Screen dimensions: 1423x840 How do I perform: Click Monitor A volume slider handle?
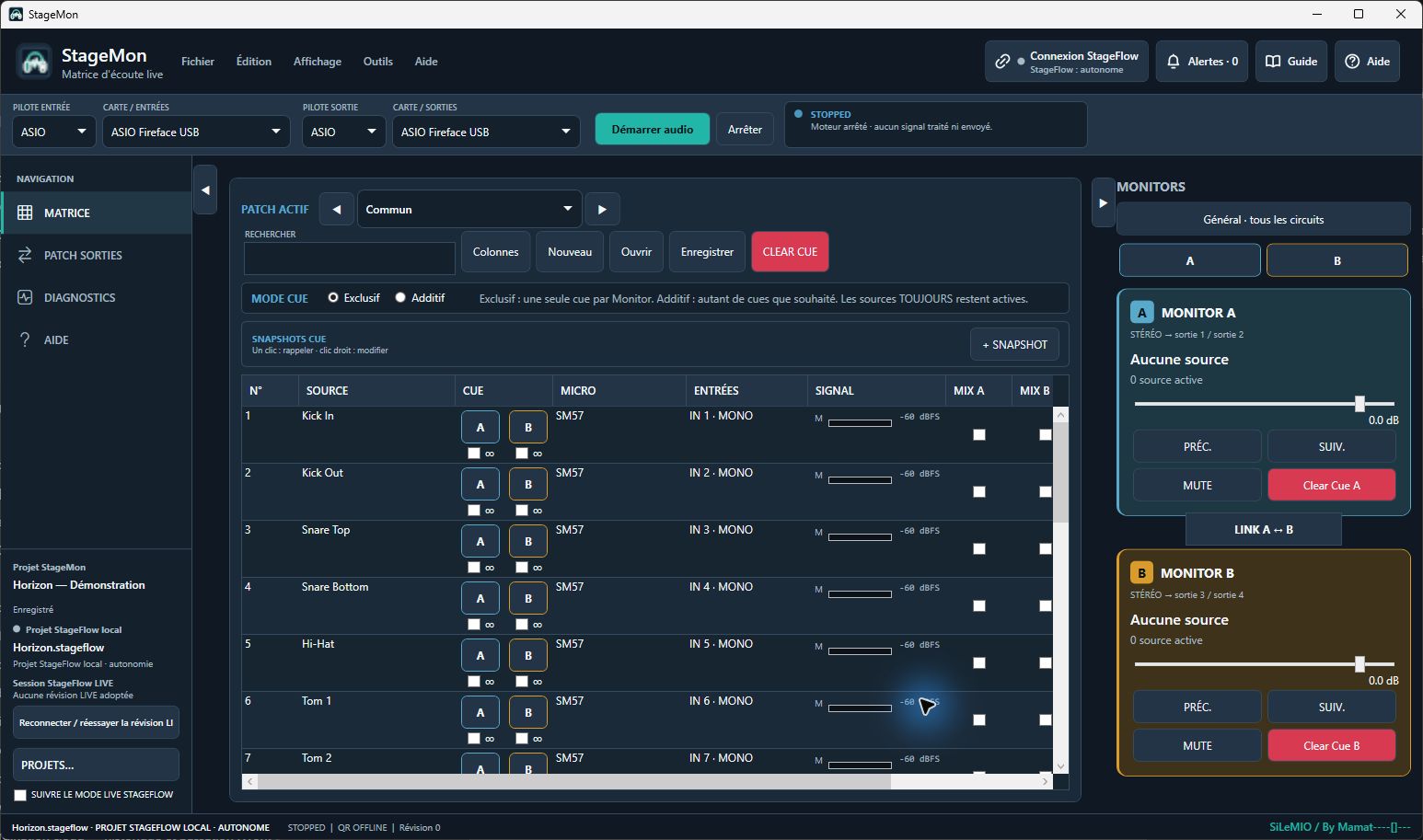click(1359, 403)
